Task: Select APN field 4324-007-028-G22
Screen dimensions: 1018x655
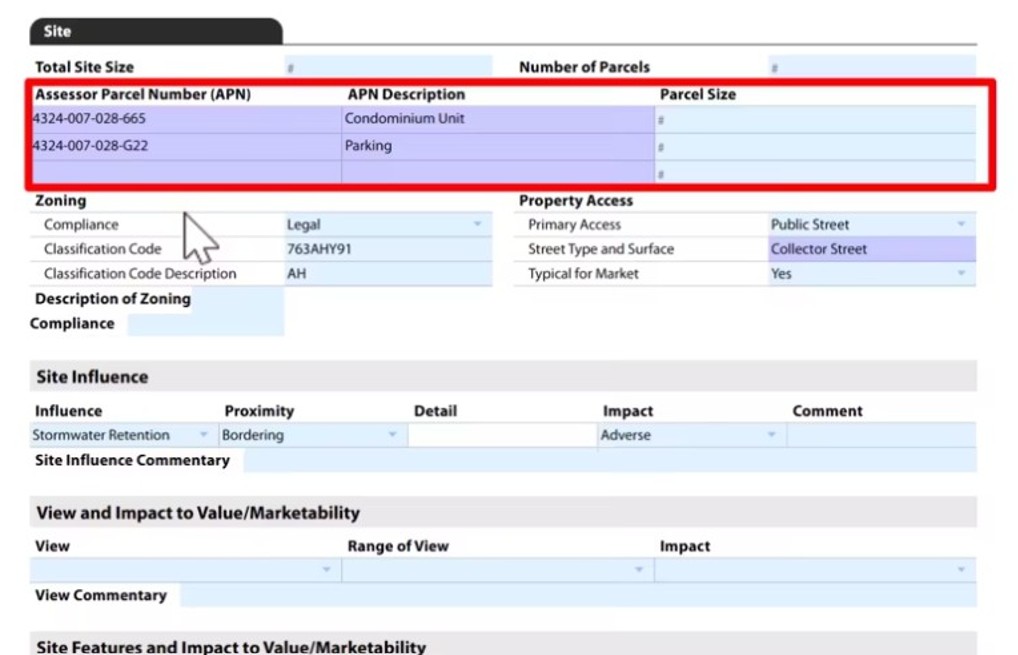Action: tap(185, 146)
